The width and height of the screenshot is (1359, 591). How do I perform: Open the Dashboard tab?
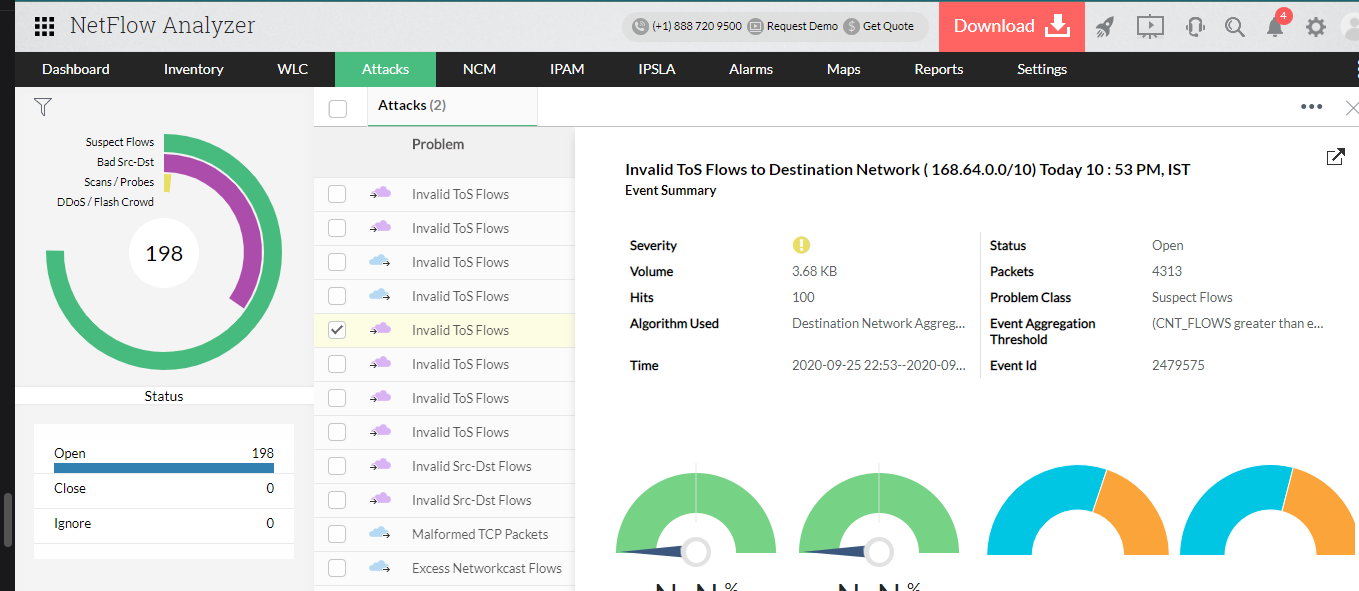click(76, 69)
